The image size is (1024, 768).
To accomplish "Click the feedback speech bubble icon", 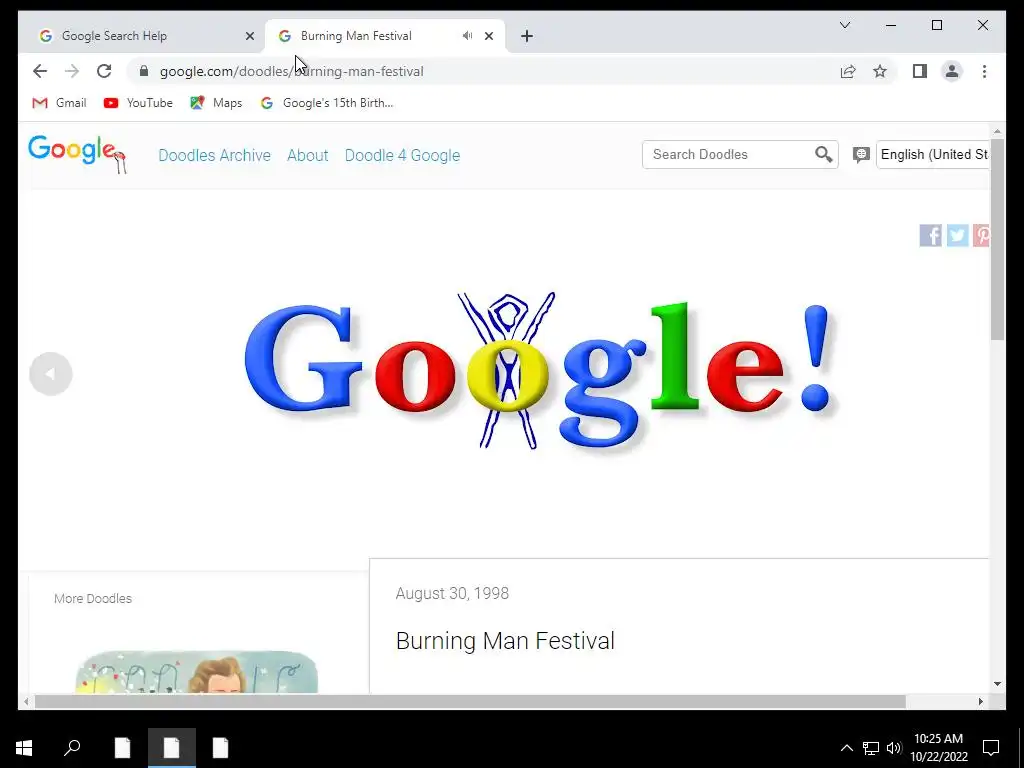I will [x=861, y=155].
